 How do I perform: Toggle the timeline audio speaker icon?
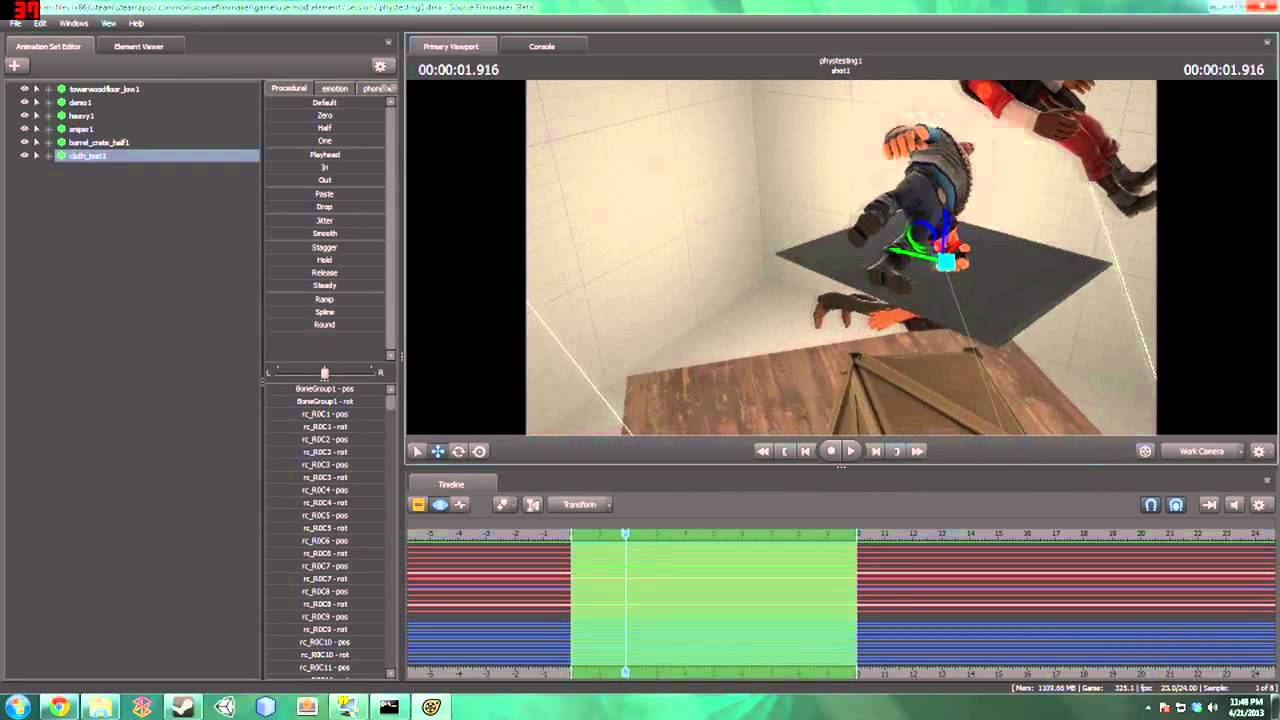point(1234,505)
